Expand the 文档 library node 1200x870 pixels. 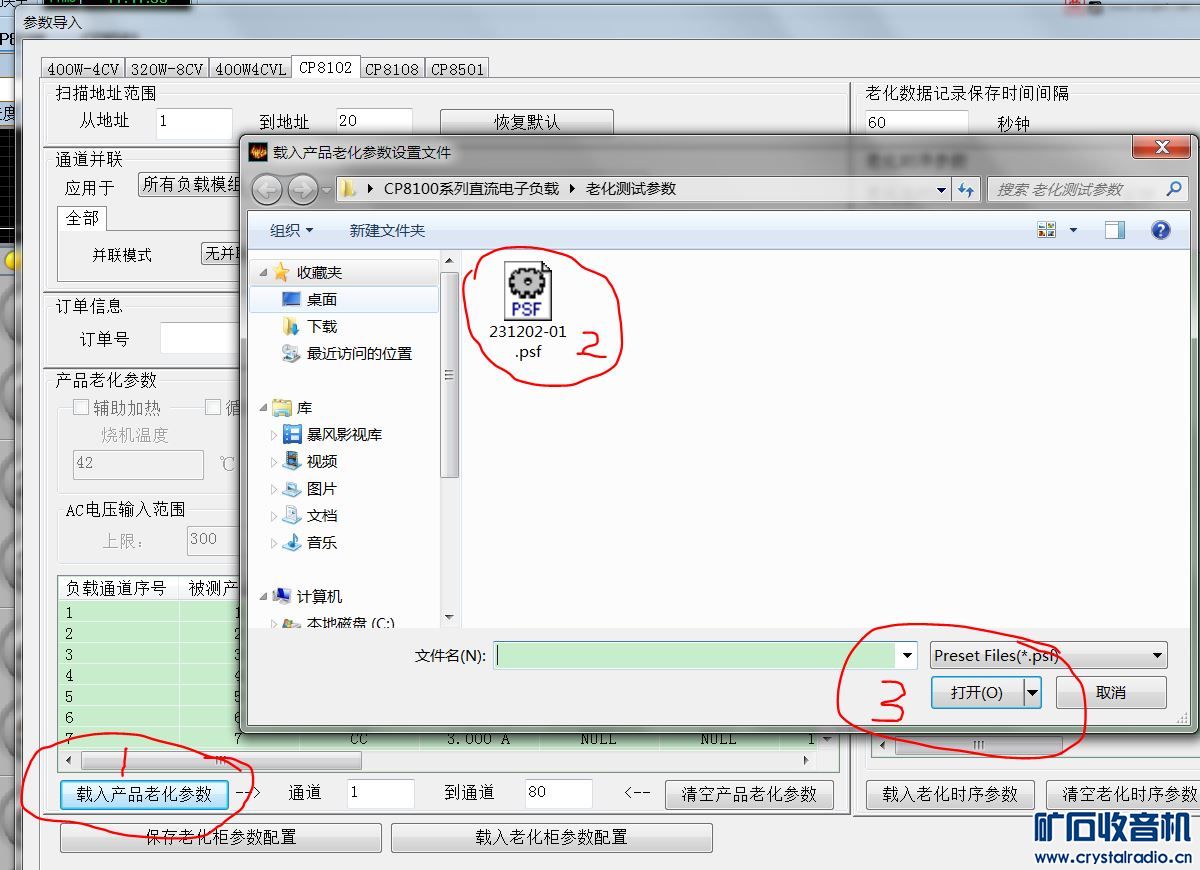[x=274, y=516]
